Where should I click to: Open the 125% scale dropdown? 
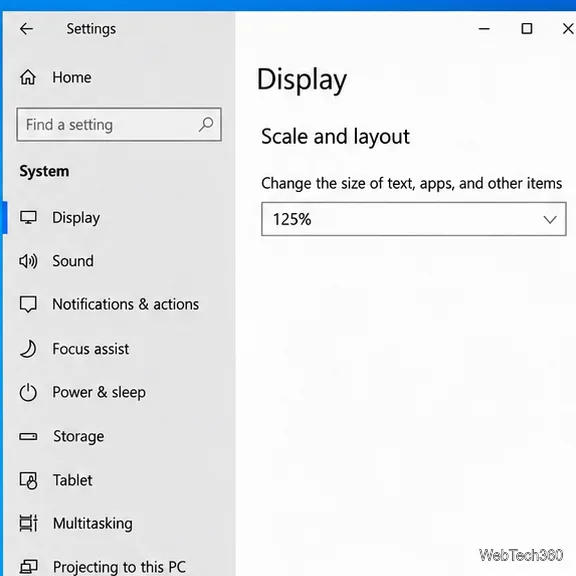pos(414,219)
